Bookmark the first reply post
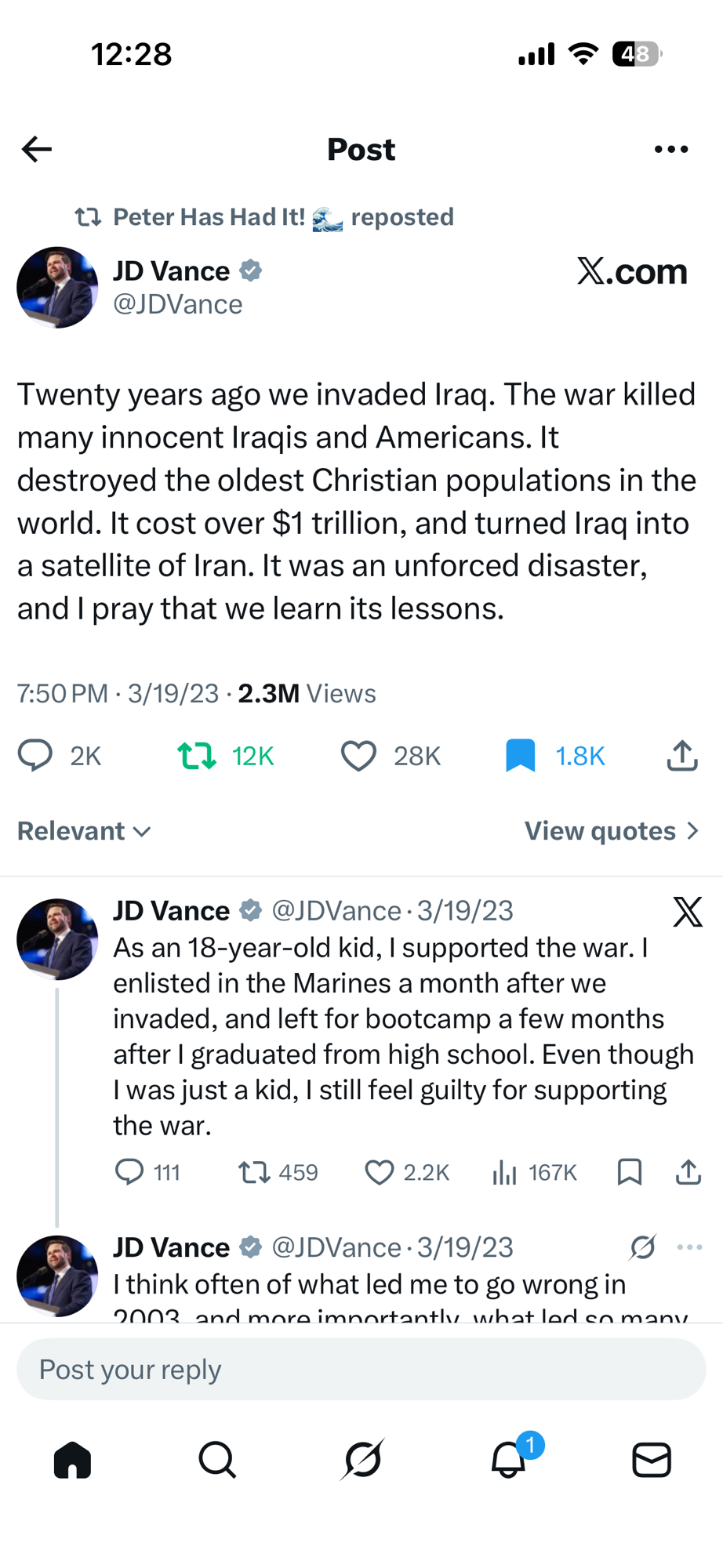Image resolution: width=723 pixels, height=1568 pixels. pos(630,1172)
